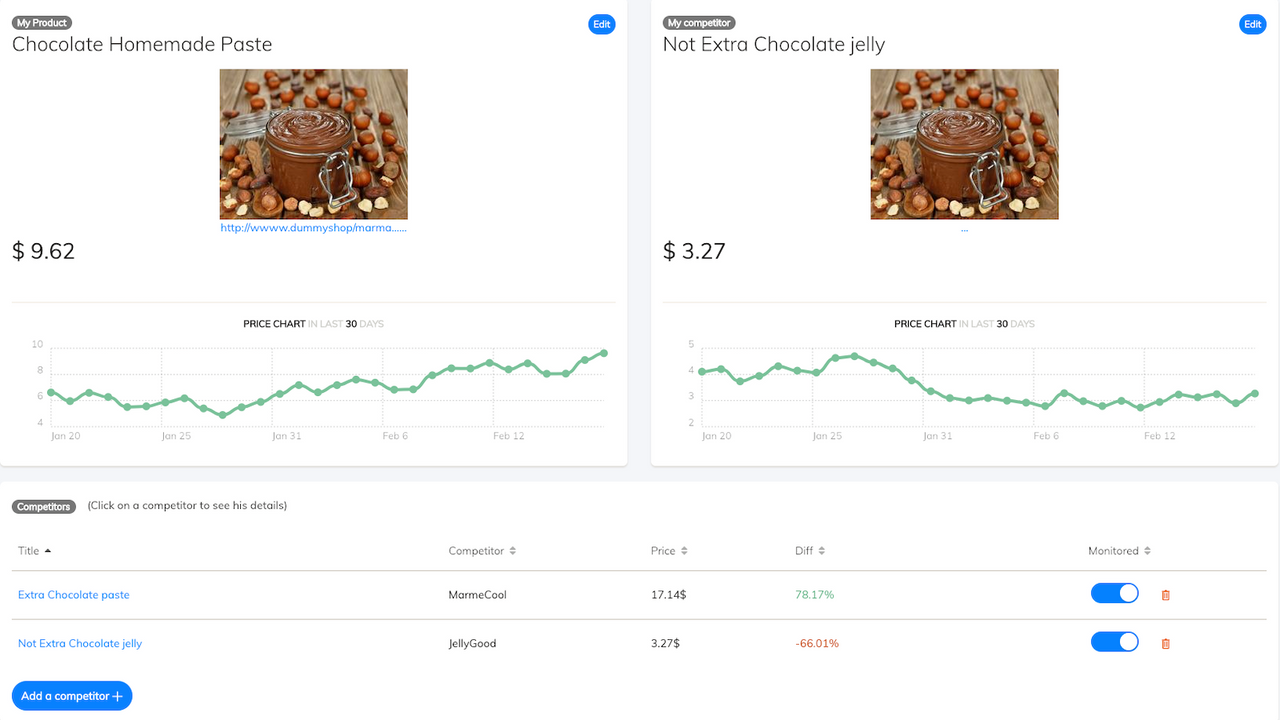This screenshot has width=1280, height=720.
Task: Click the sort icon beside Monitored column
Action: [x=1148, y=550]
